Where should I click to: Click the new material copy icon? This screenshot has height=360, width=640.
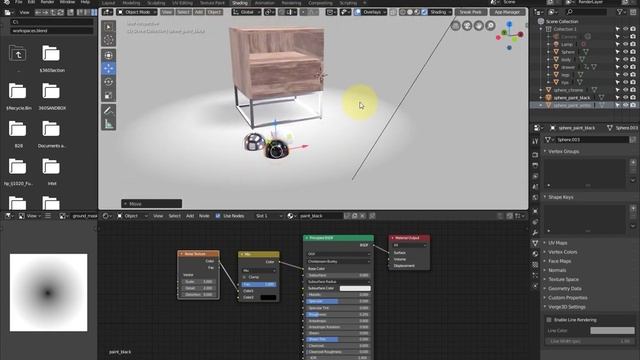(x=355, y=216)
